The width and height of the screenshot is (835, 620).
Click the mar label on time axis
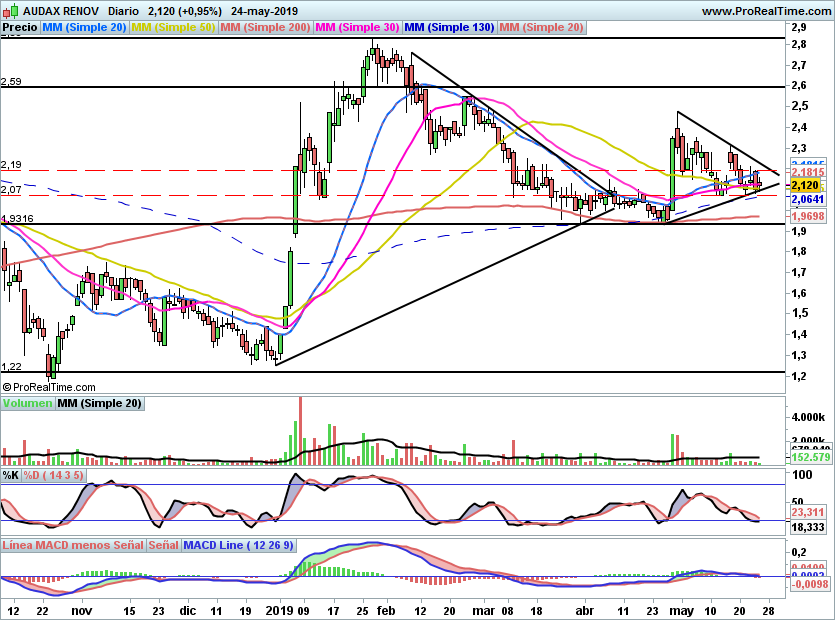484,610
